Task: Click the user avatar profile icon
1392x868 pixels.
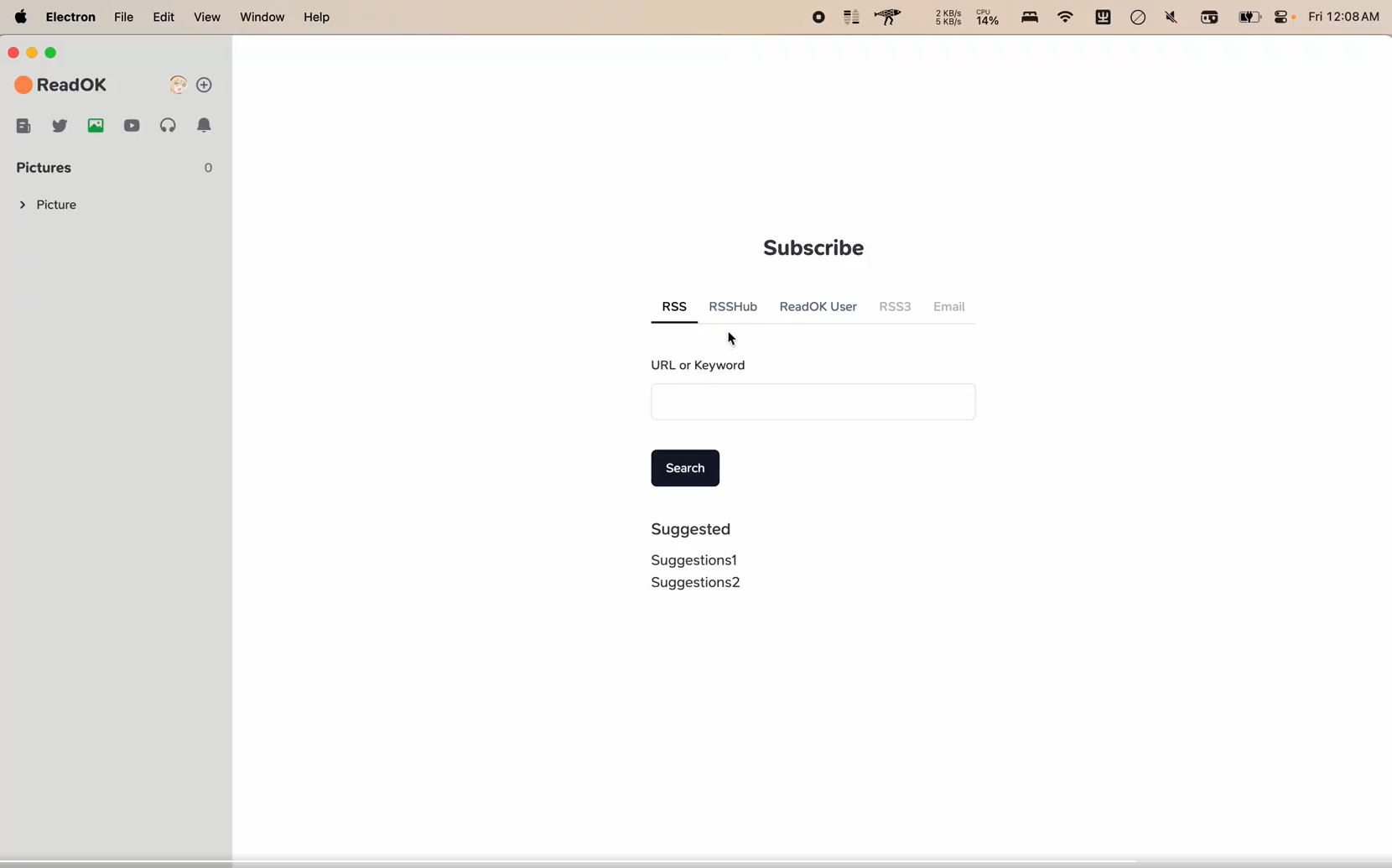Action: point(177,85)
